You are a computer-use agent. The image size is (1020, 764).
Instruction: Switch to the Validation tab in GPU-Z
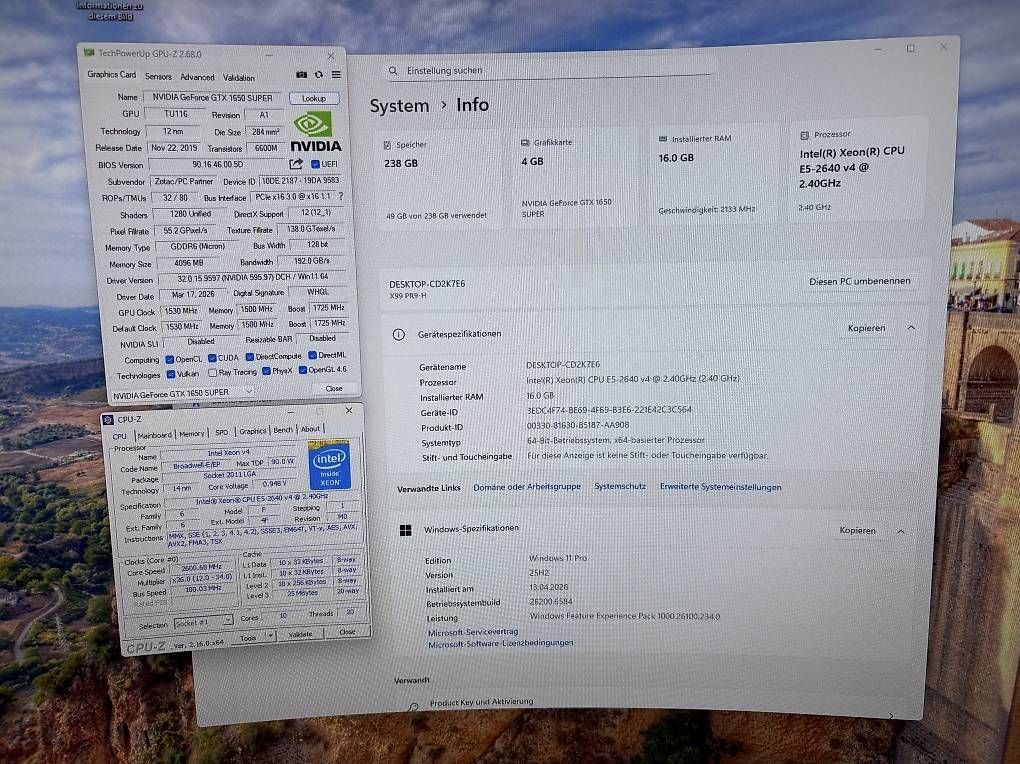click(x=239, y=77)
